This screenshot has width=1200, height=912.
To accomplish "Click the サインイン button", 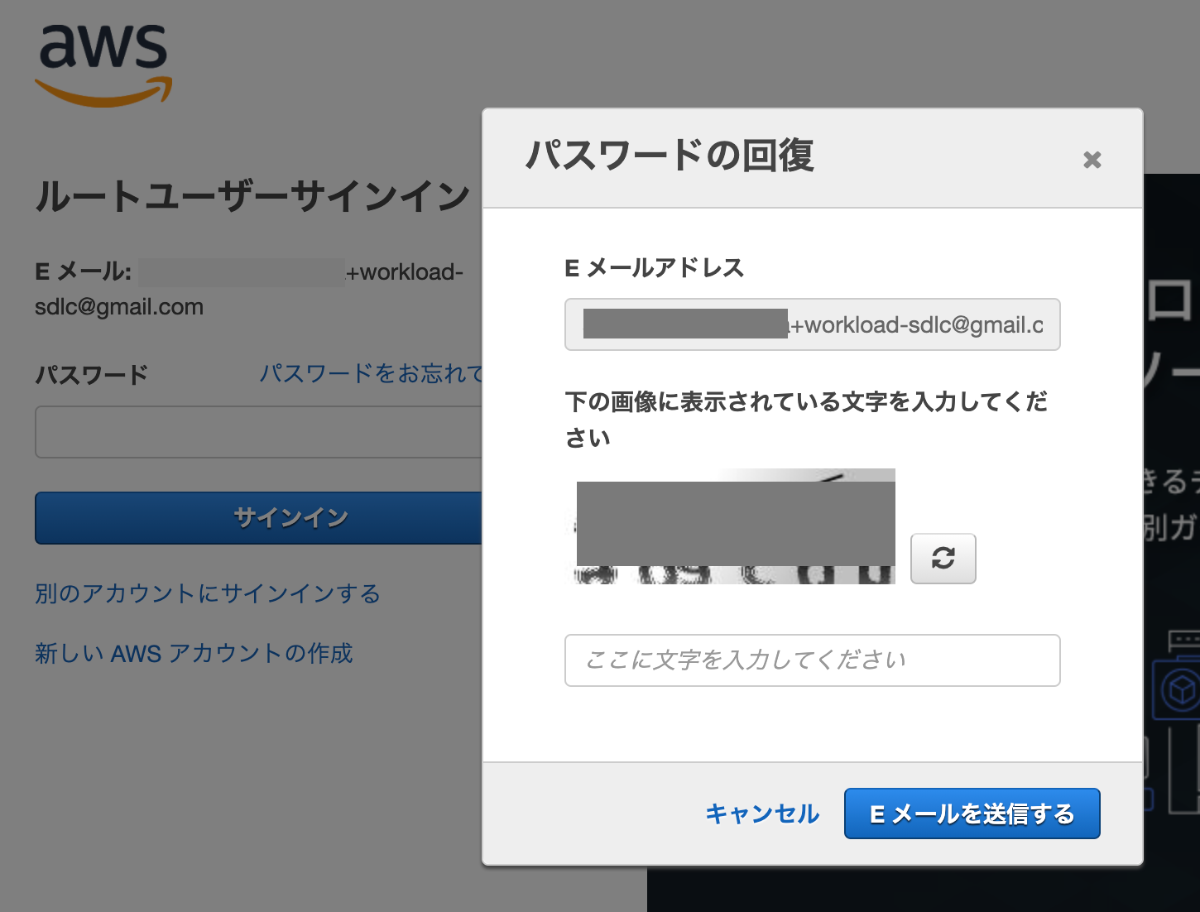I will click(260, 518).
